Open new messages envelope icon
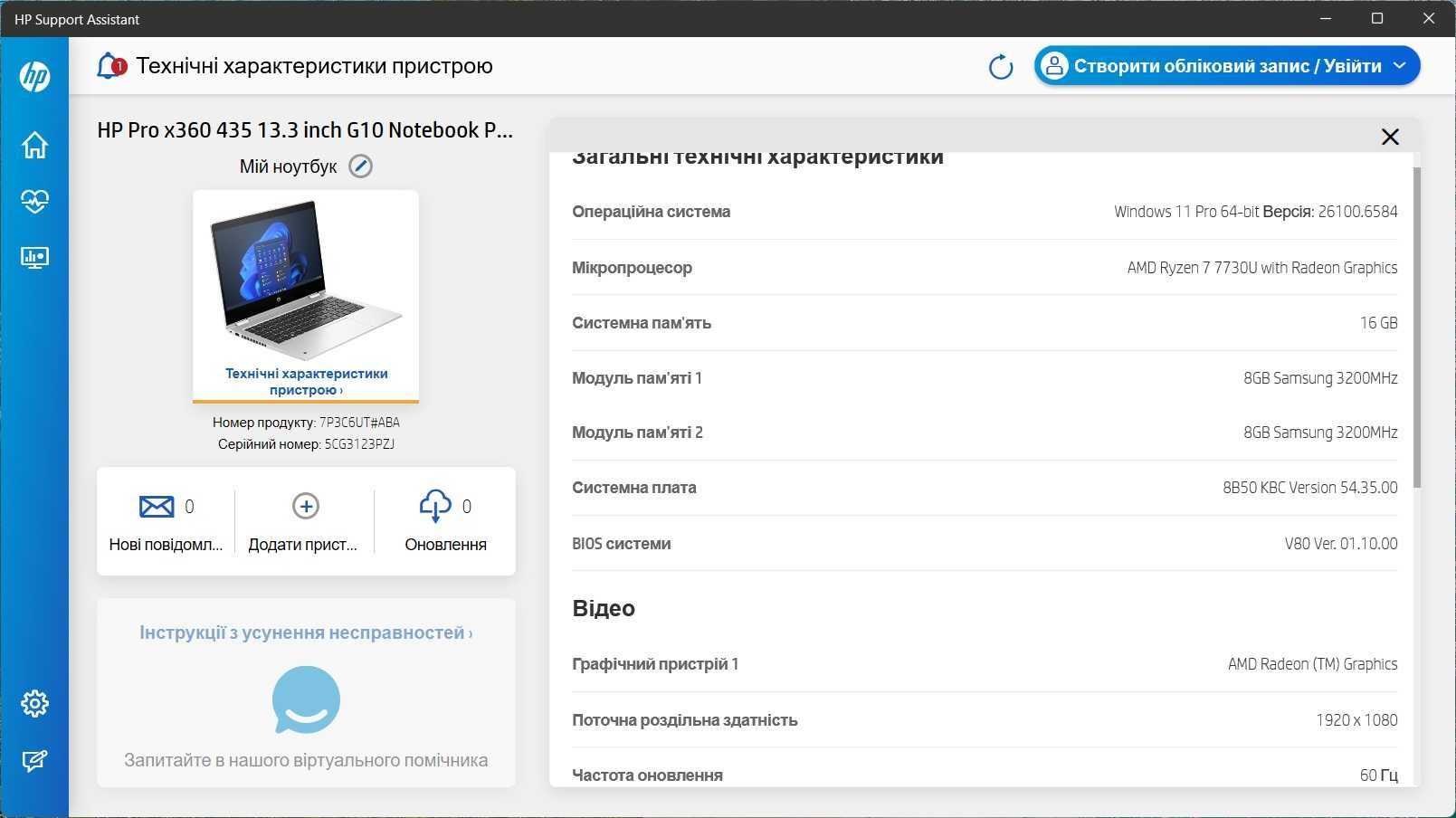The width and height of the screenshot is (1456, 818). (x=157, y=506)
